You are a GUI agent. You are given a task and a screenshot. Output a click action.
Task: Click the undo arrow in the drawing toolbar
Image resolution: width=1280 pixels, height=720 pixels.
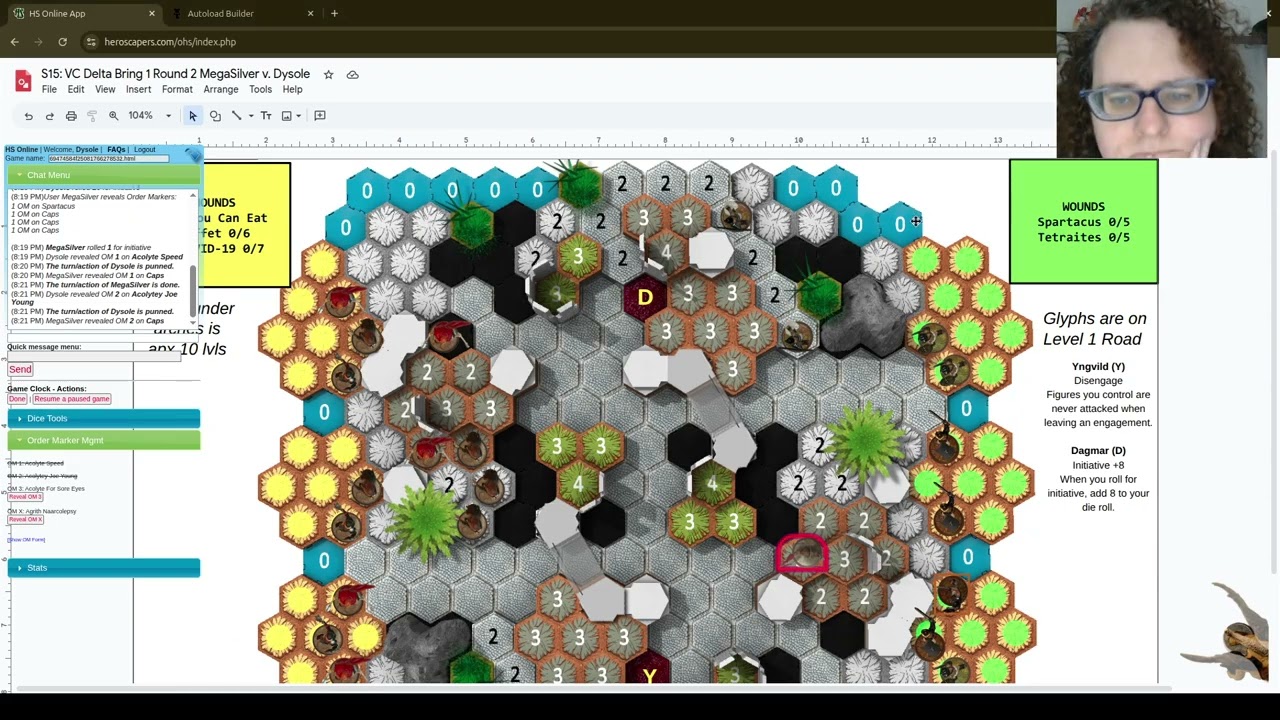[28, 116]
